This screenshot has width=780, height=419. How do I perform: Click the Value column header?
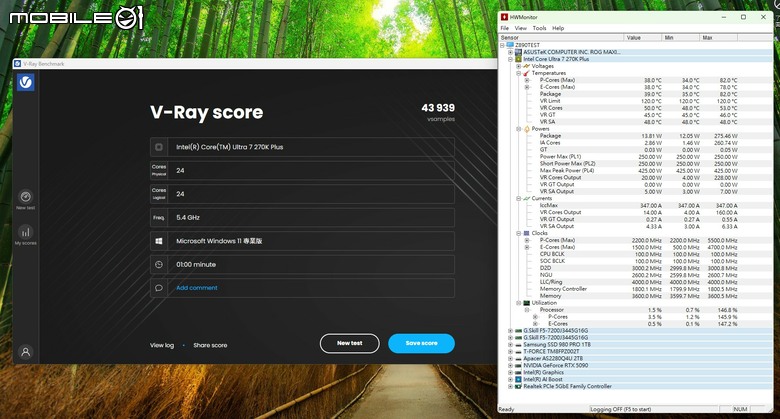click(x=643, y=38)
